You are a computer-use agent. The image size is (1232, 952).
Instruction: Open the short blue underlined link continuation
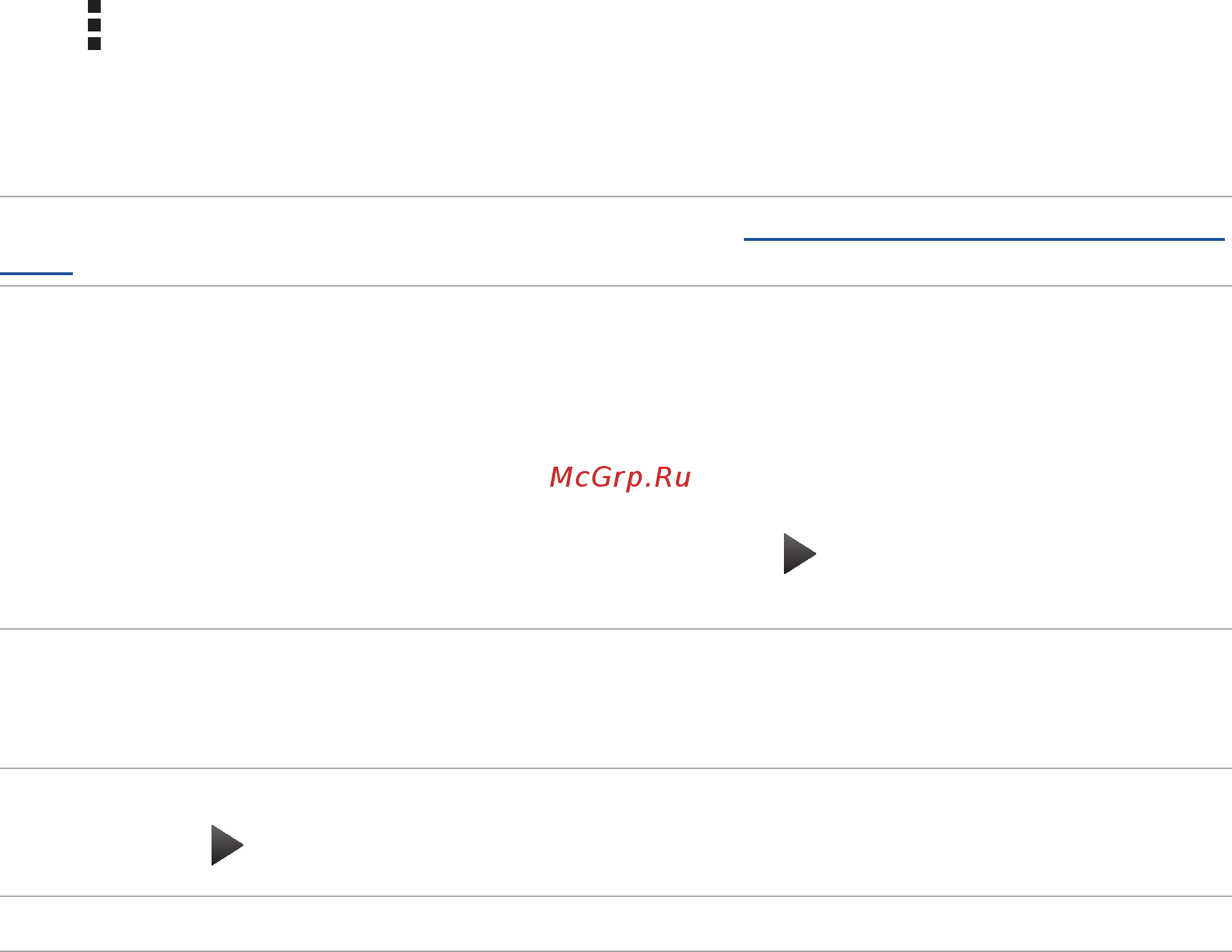coord(36,272)
